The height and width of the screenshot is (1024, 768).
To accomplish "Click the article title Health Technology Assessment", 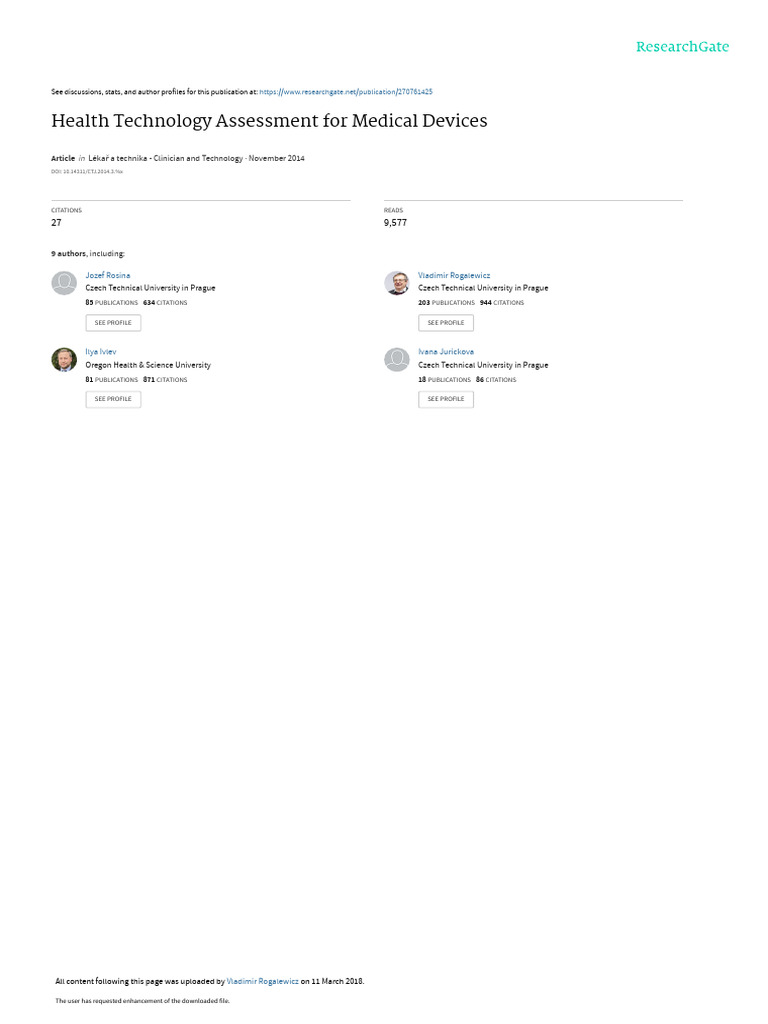I will [x=269, y=121].
